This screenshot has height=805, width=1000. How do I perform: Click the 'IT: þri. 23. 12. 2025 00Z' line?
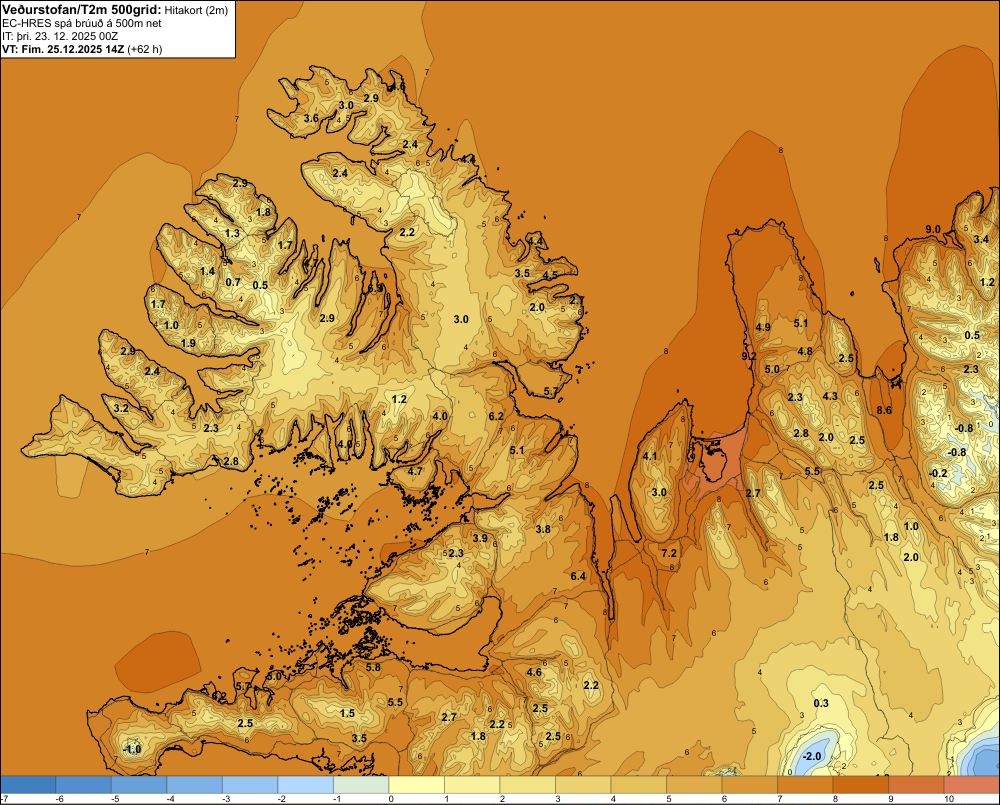[x=60, y=36]
